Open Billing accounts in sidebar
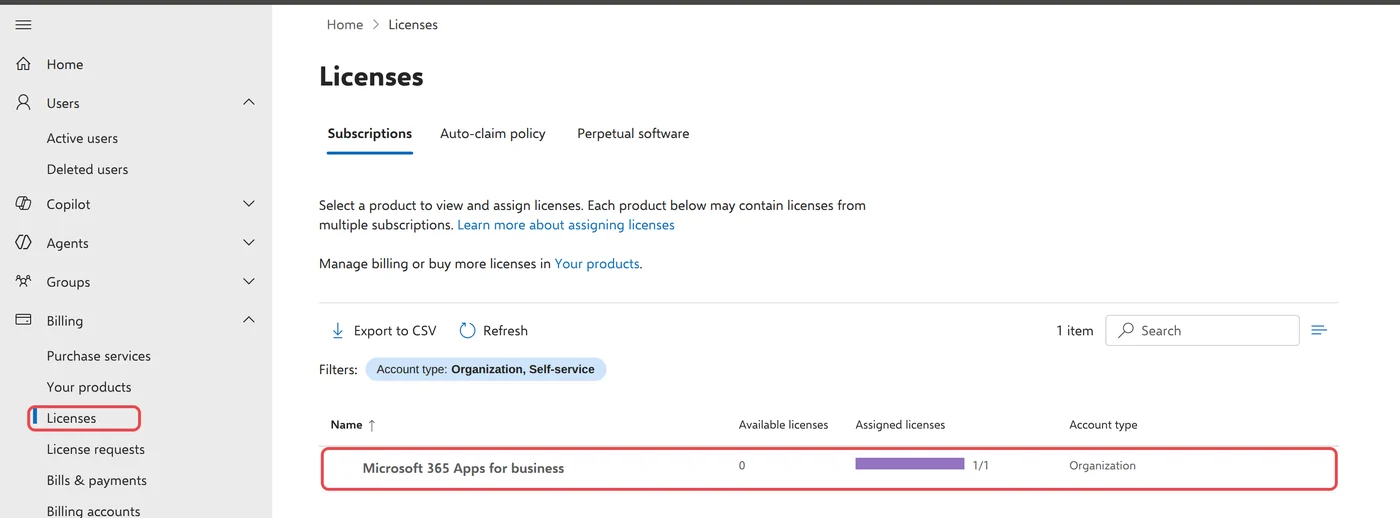The height and width of the screenshot is (518, 1400). 94,510
